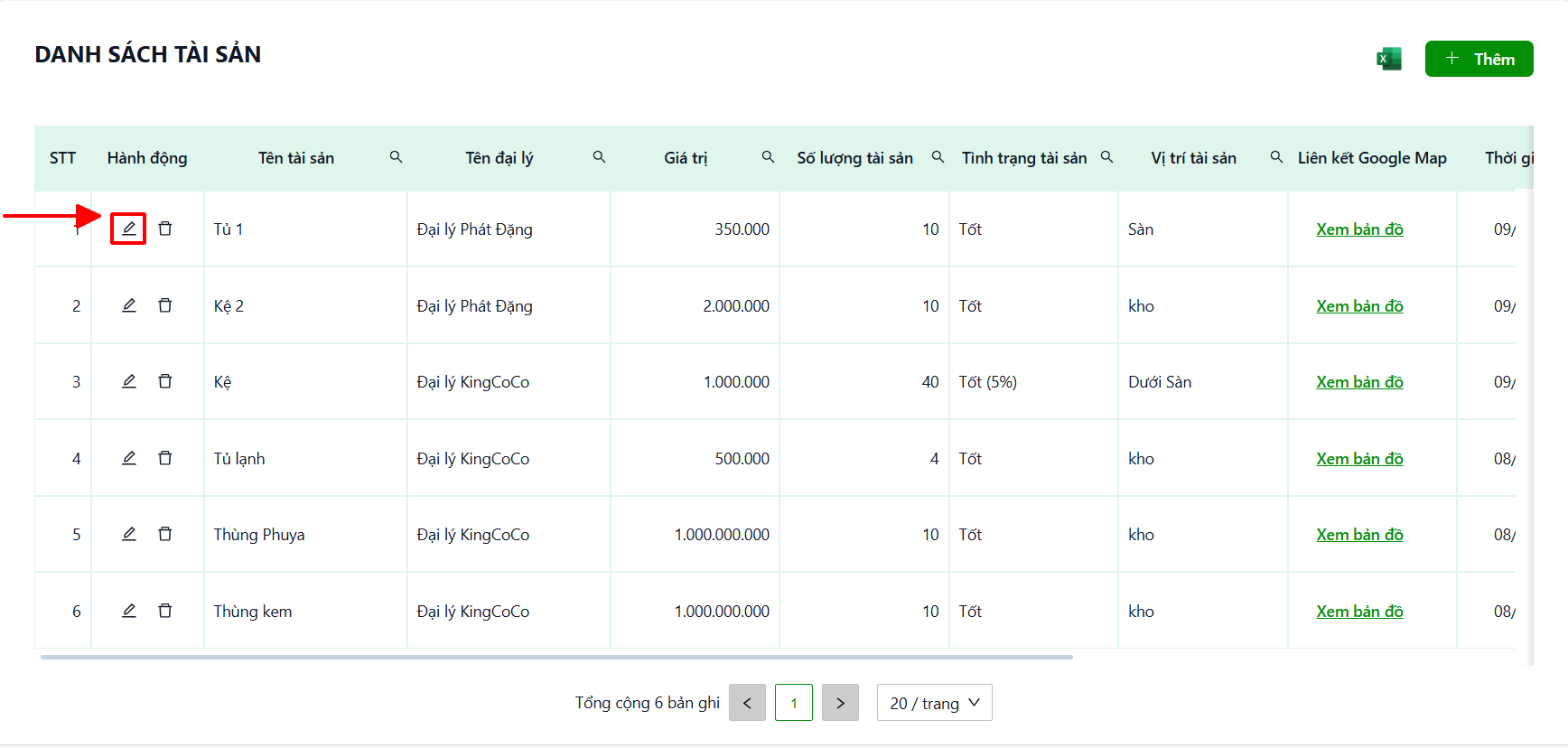Edit row 3 asset Kệ
This screenshot has width=1568, height=748.
(129, 381)
